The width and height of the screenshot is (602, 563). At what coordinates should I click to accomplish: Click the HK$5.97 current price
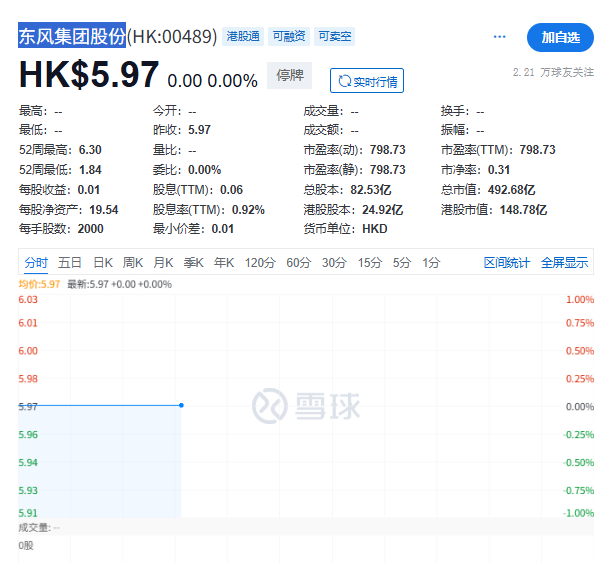point(89,75)
